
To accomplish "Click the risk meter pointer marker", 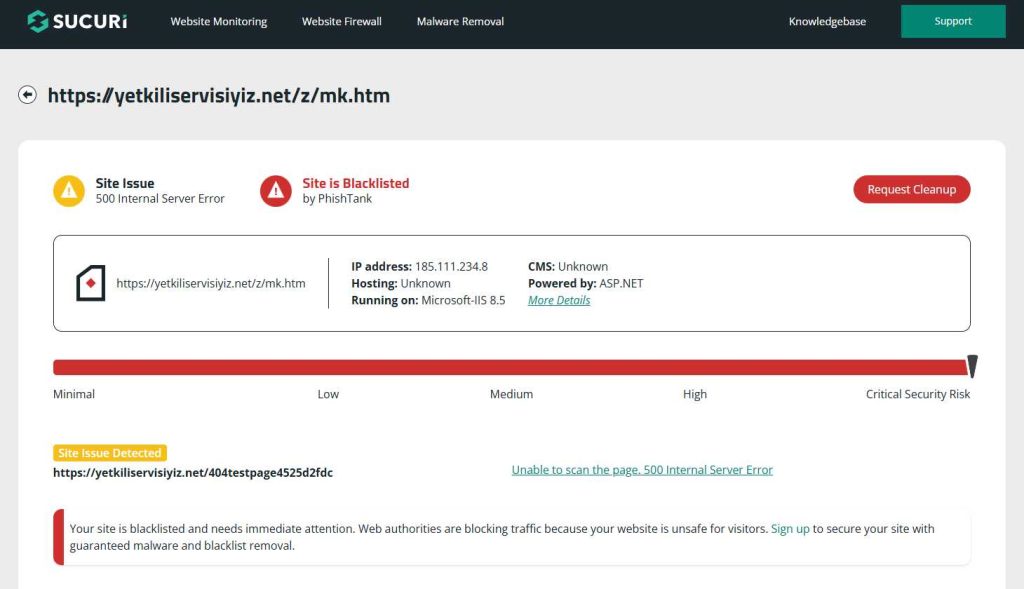I will coord(972,366).
